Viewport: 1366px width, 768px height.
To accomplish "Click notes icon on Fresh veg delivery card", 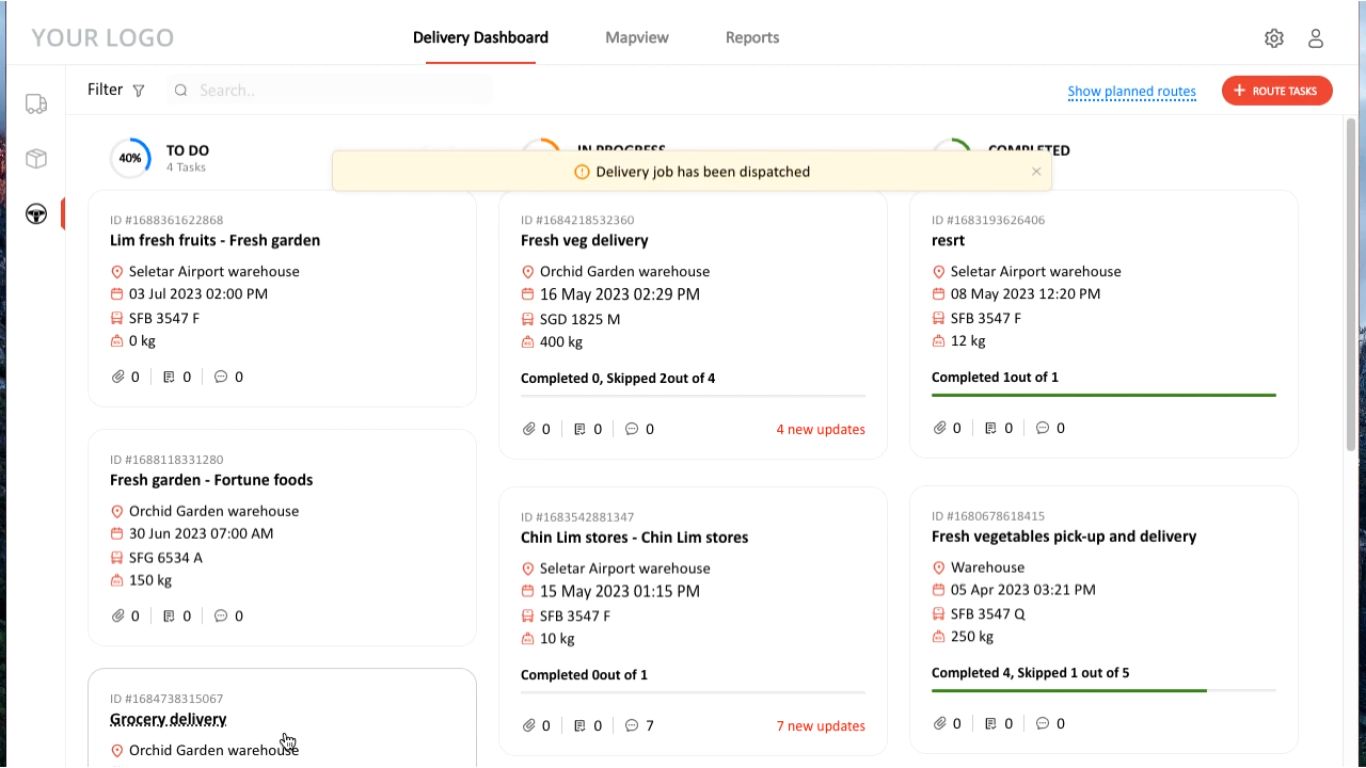I will (580, 430).
